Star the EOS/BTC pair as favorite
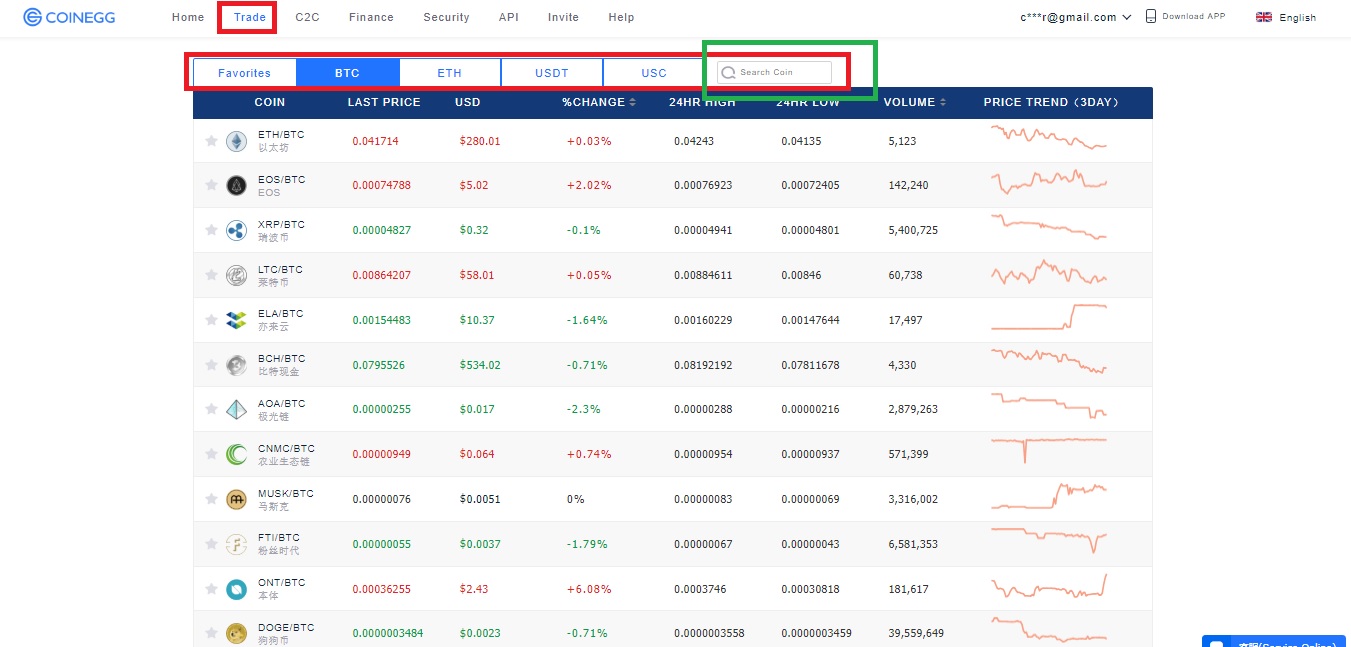 (211, 186)
